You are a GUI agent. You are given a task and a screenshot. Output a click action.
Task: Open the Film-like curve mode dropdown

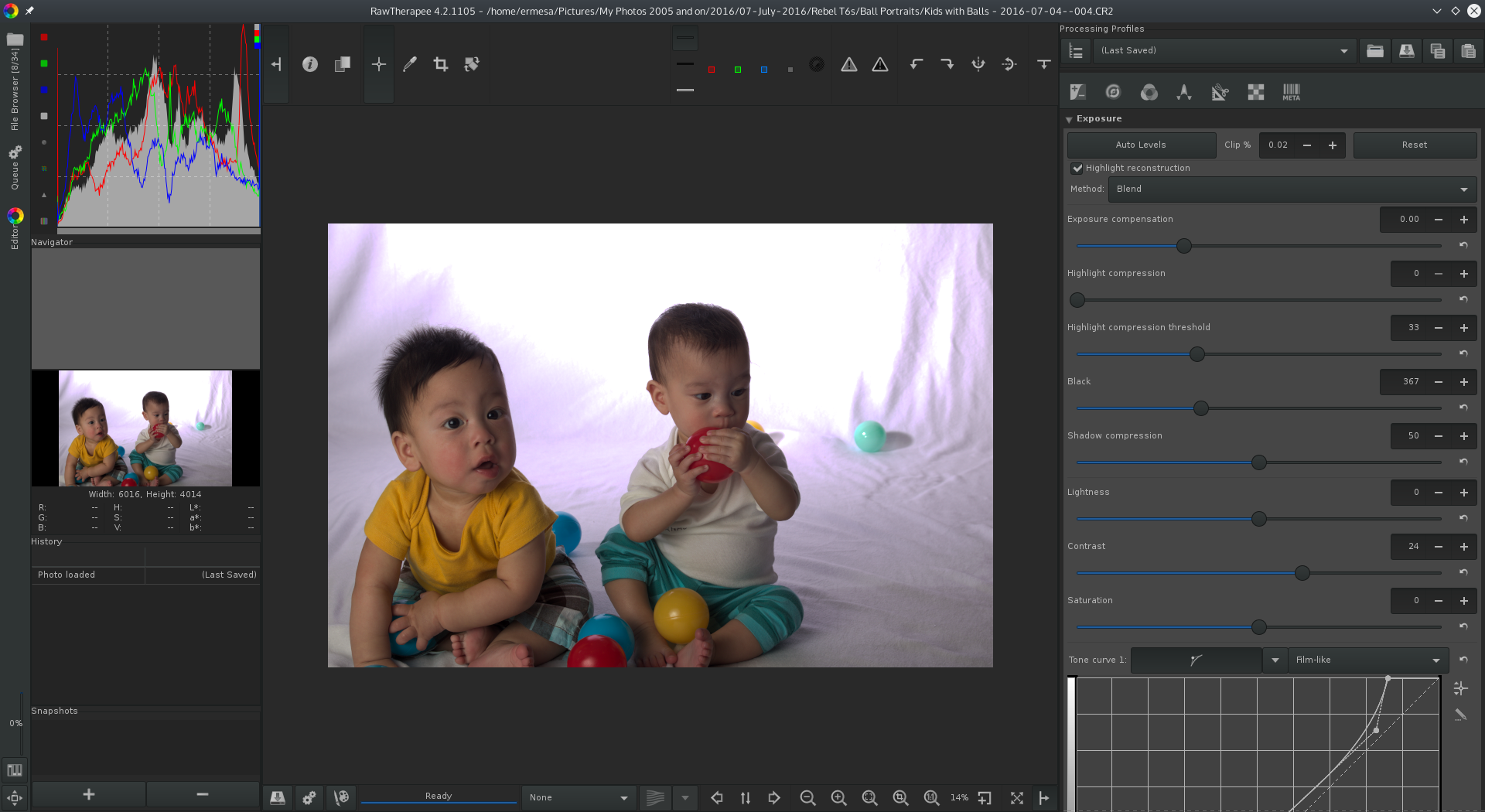pos(1368,660)
